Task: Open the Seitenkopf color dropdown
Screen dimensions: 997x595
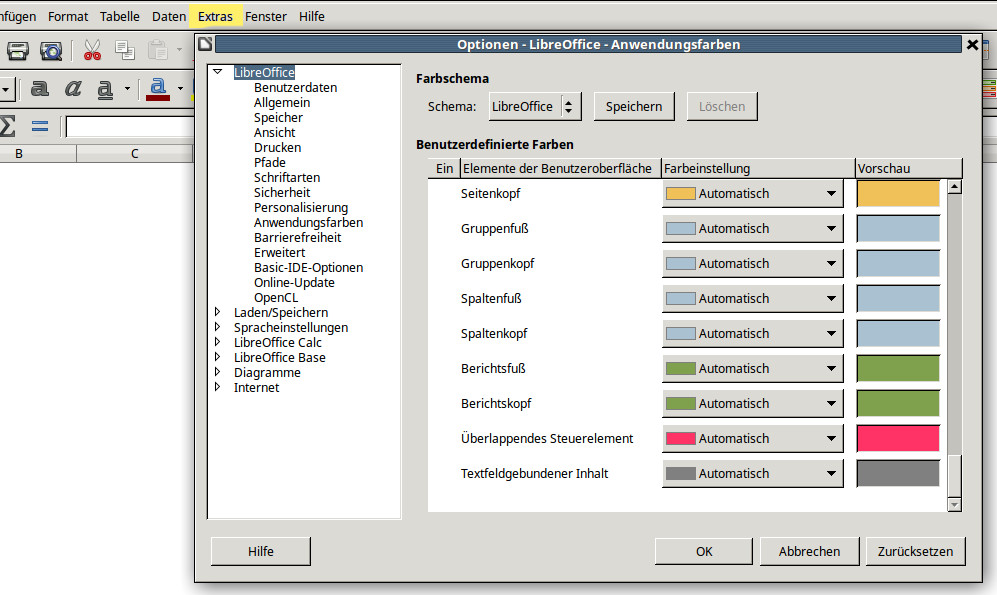Action: click(x=753, y=193)
